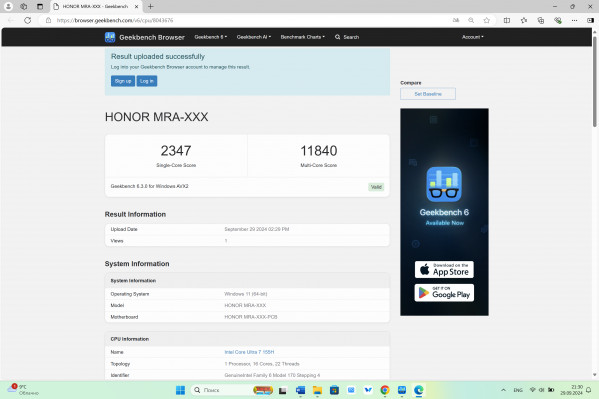Open browser essentials icon
Image resolution: width=599 pixels, height=399 pixels.
click(x=558, y=20)
